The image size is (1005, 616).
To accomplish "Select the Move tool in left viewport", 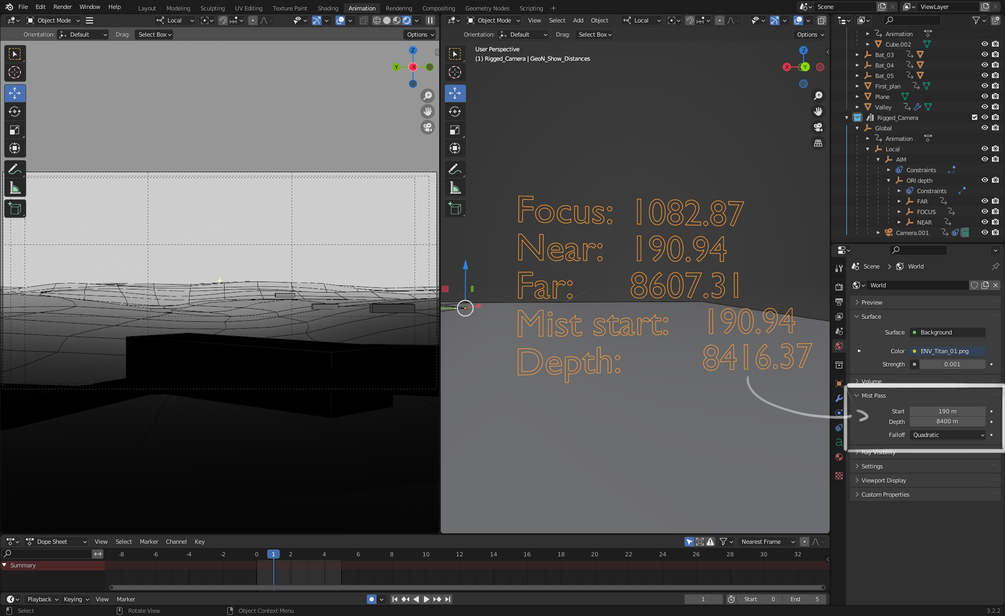I will [x=14, y=93].
